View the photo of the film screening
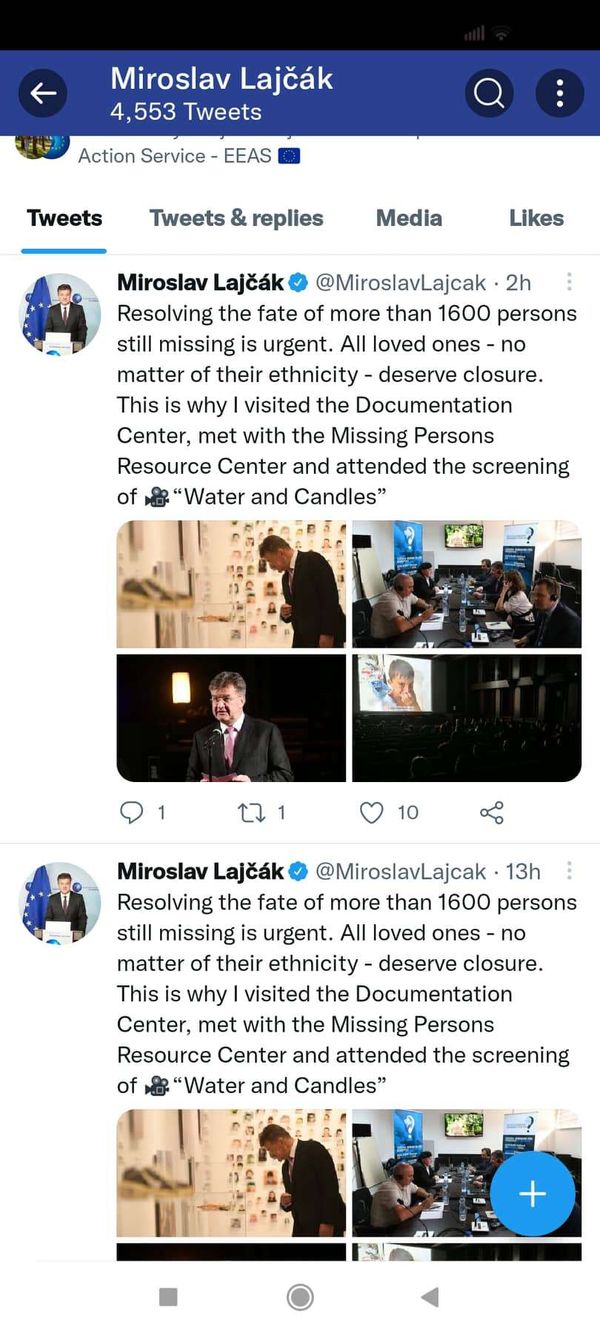The height and width of the screenshot is (1333, 600). pos(467,718)
